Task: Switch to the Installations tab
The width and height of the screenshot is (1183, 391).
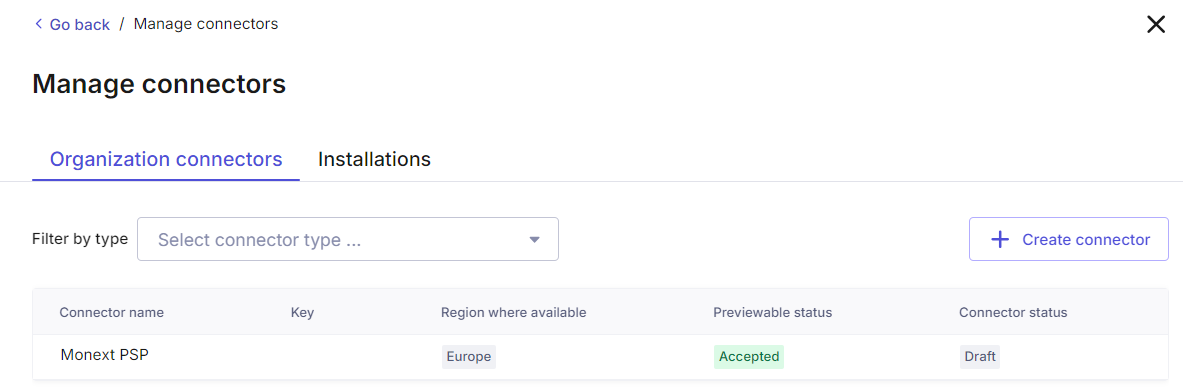Action: (x=374, y=159)
